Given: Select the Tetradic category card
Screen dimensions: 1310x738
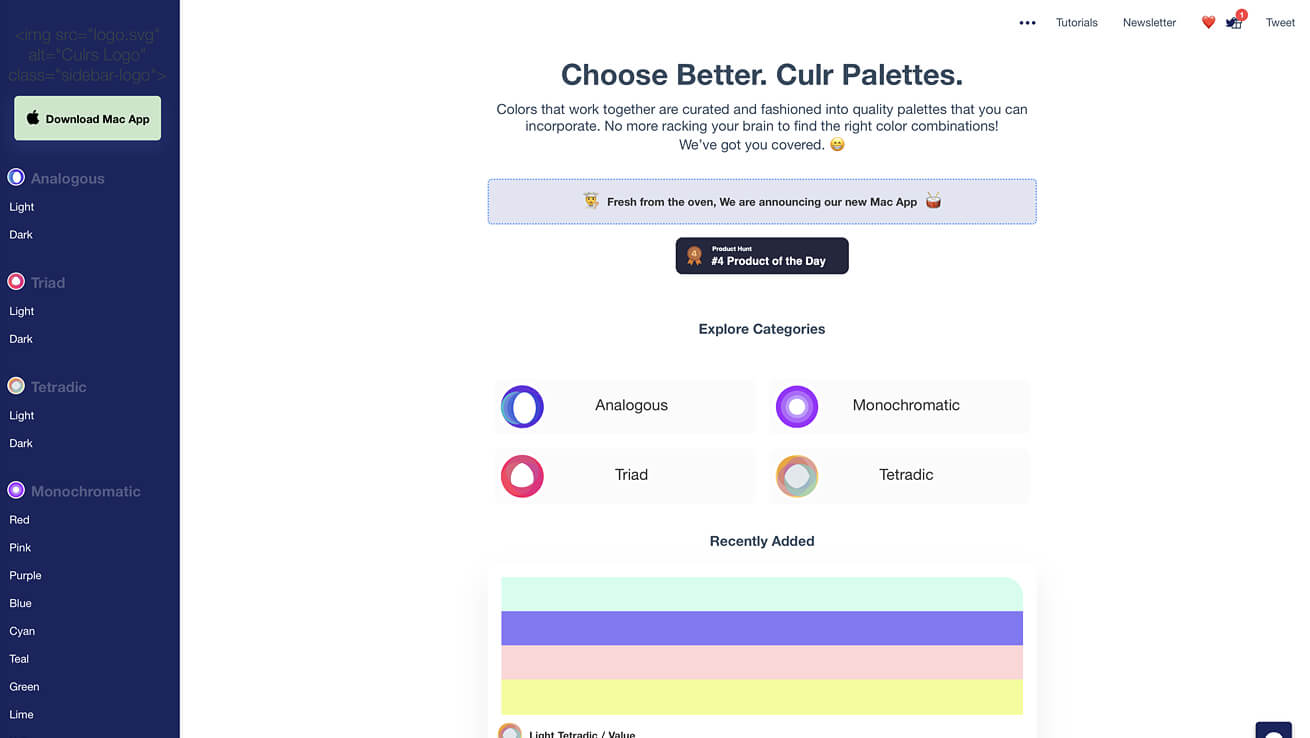Looking at the screenshot, I should click(899, 476).
